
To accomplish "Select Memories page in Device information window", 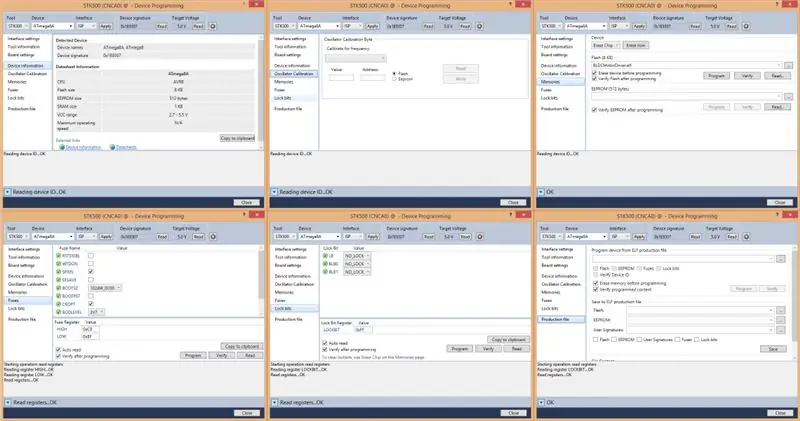I will tap(17, 82).
